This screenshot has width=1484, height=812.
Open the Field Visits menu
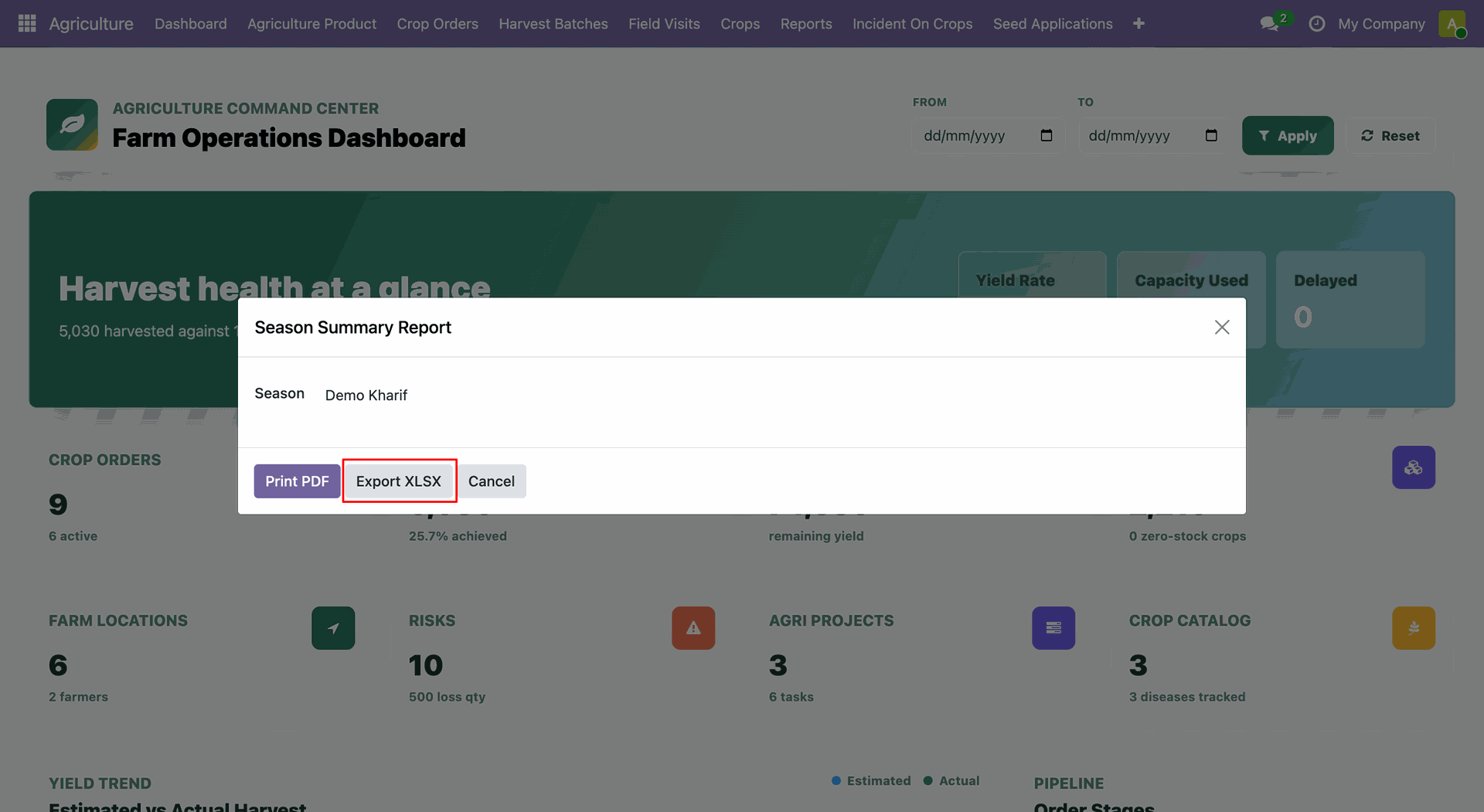coord(664,24)
